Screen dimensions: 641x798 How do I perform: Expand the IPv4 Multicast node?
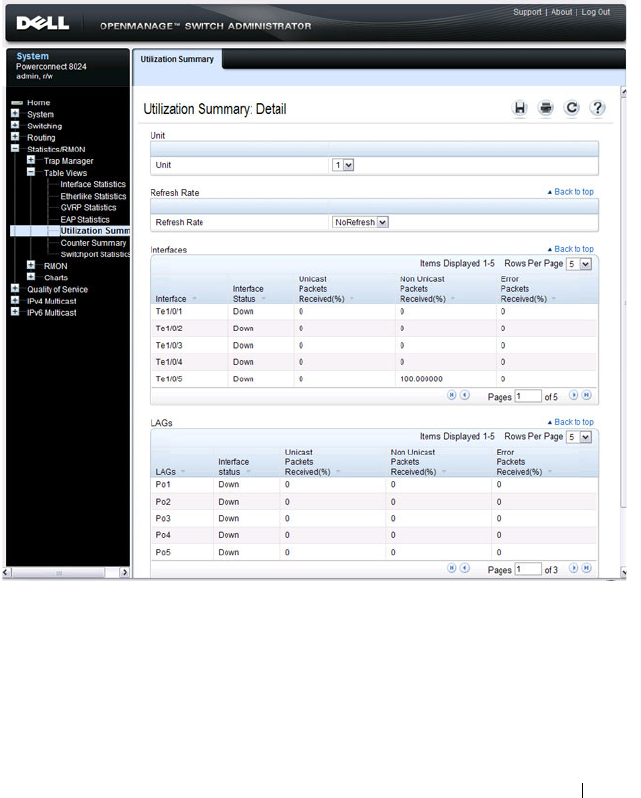point(15,300)
